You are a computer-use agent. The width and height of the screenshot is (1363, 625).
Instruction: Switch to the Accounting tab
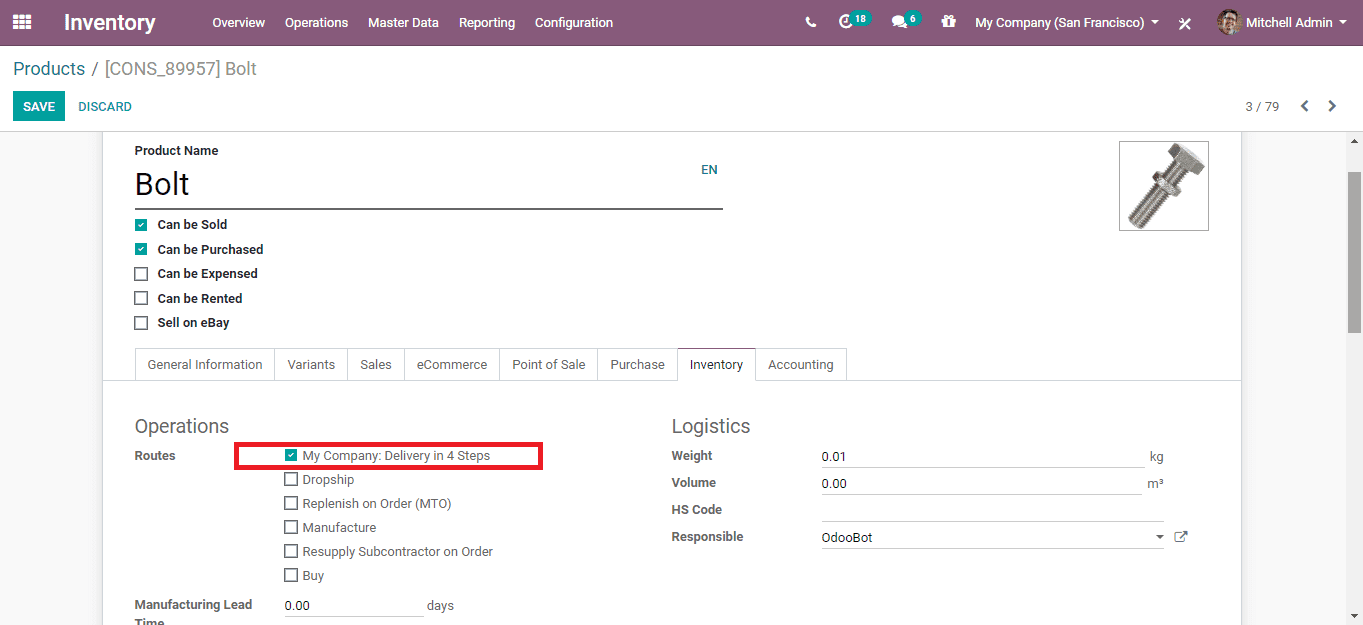pos(800,365)
